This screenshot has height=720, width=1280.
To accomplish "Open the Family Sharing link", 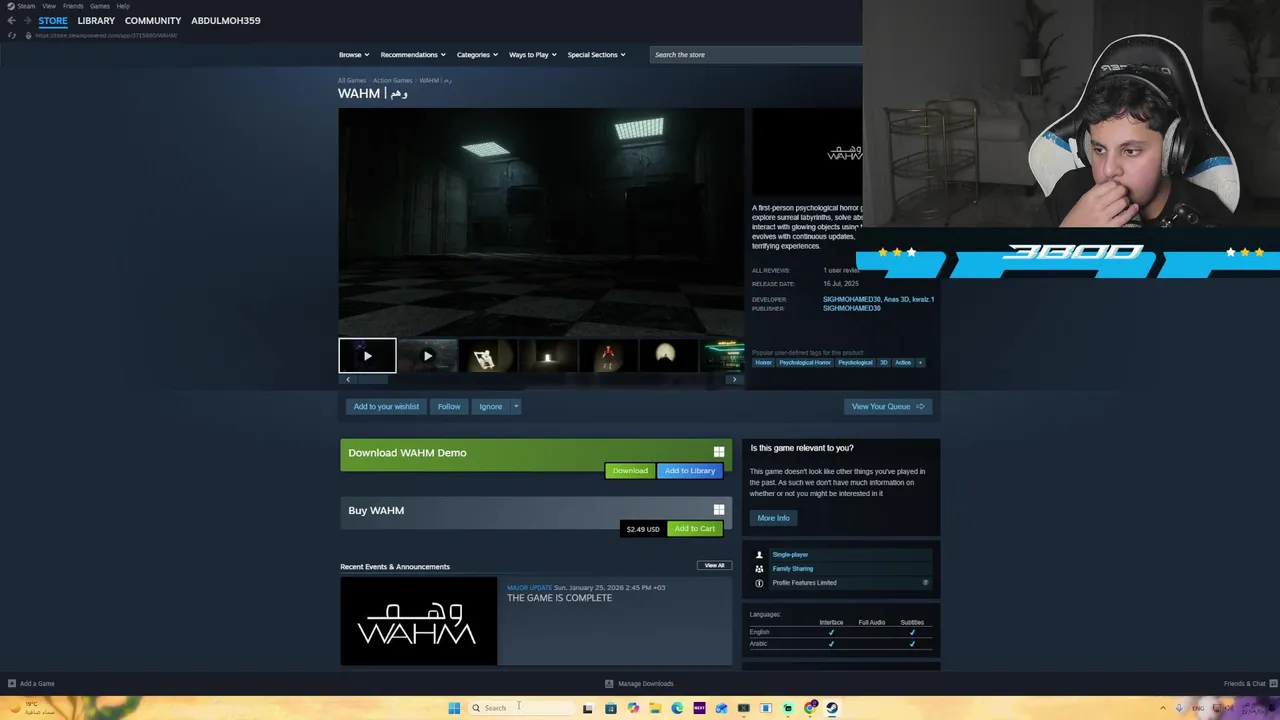I will 792,569.
